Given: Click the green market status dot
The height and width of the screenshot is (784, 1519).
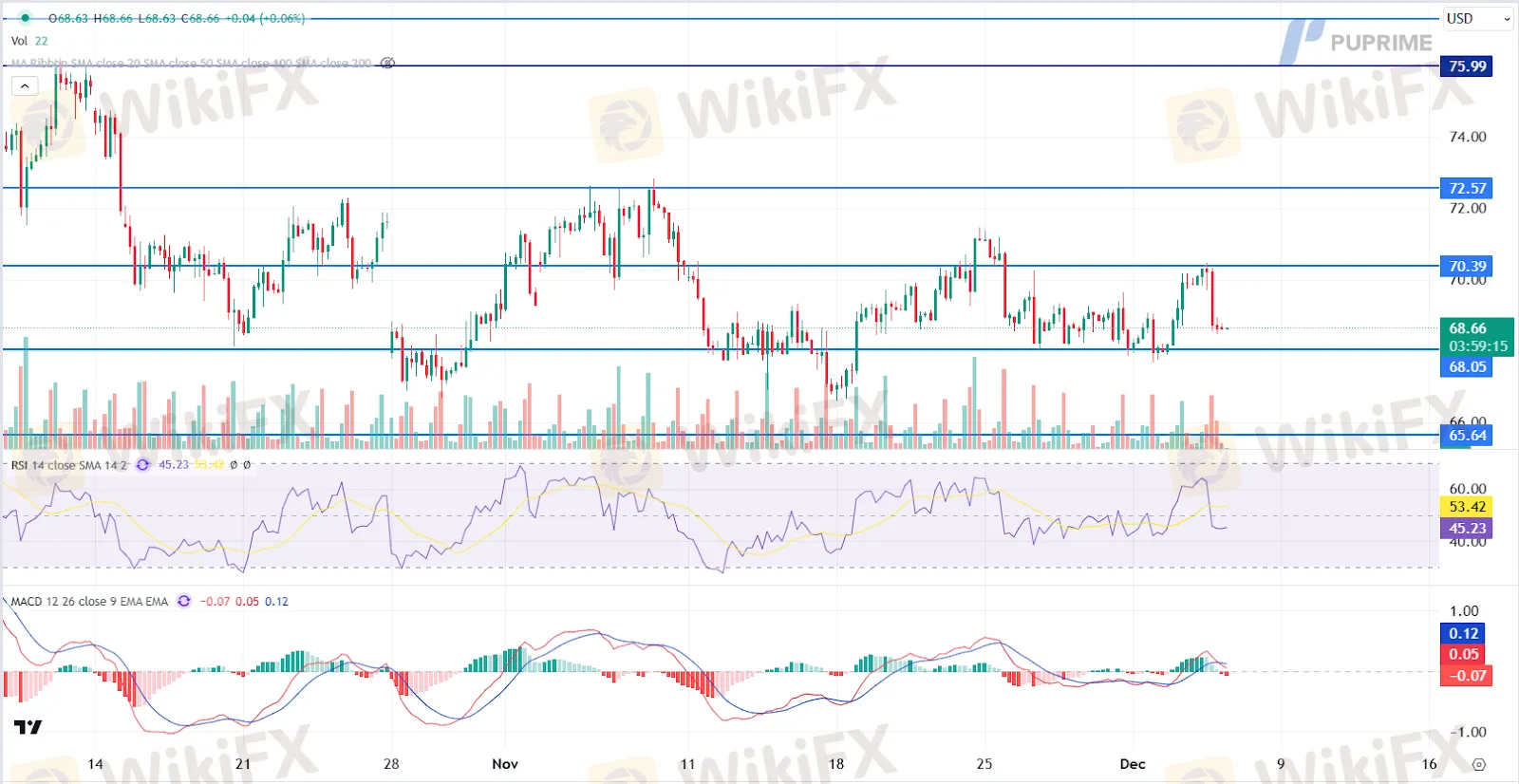Looking at the screenshot, I should click(x=25, y=18).
